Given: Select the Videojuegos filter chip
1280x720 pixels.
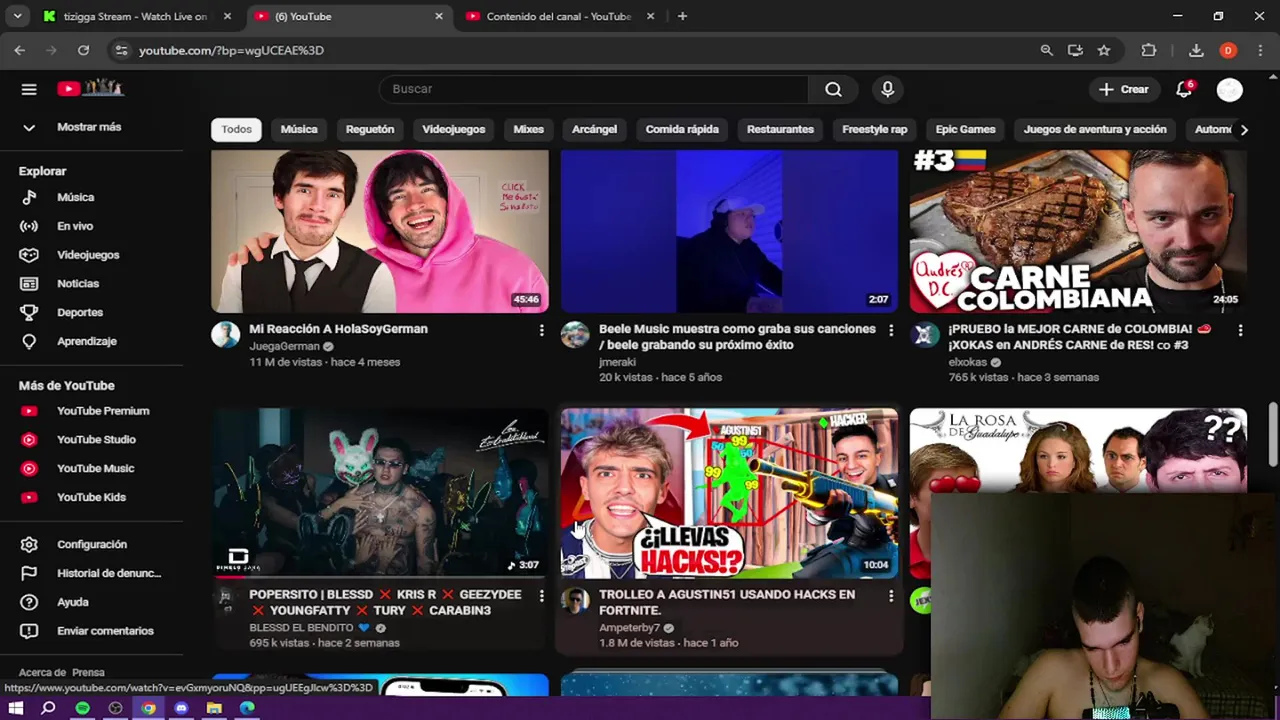Looking at the screenshot, I should 453,129.
